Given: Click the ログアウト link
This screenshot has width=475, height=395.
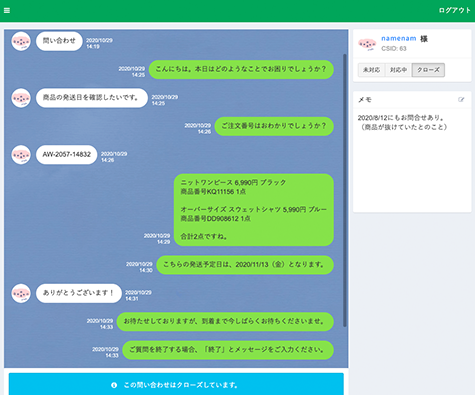Looking at the screenshot, I should (x=454, y=10).
